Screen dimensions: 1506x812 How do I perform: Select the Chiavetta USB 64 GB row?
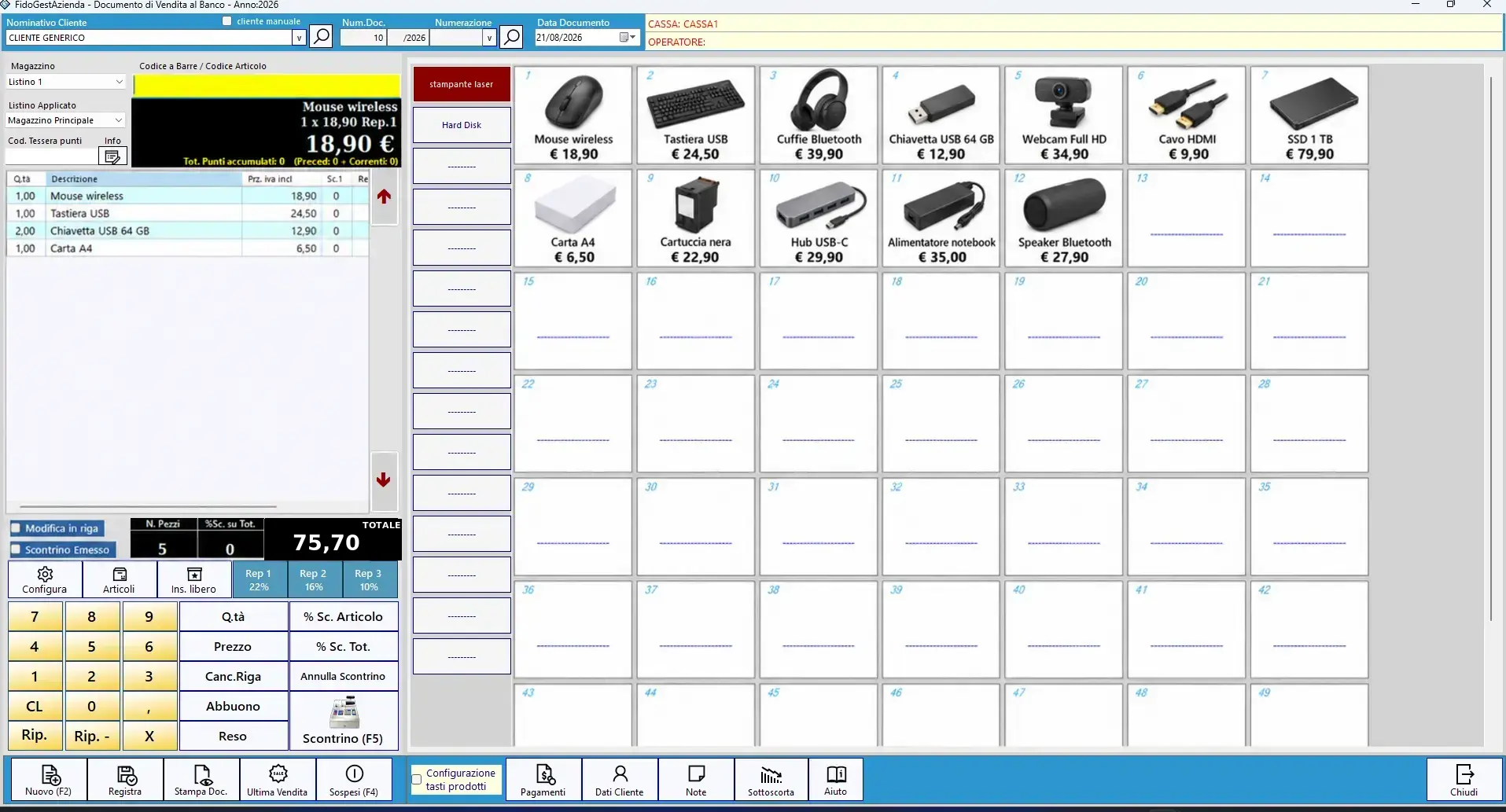pos(187,230)
